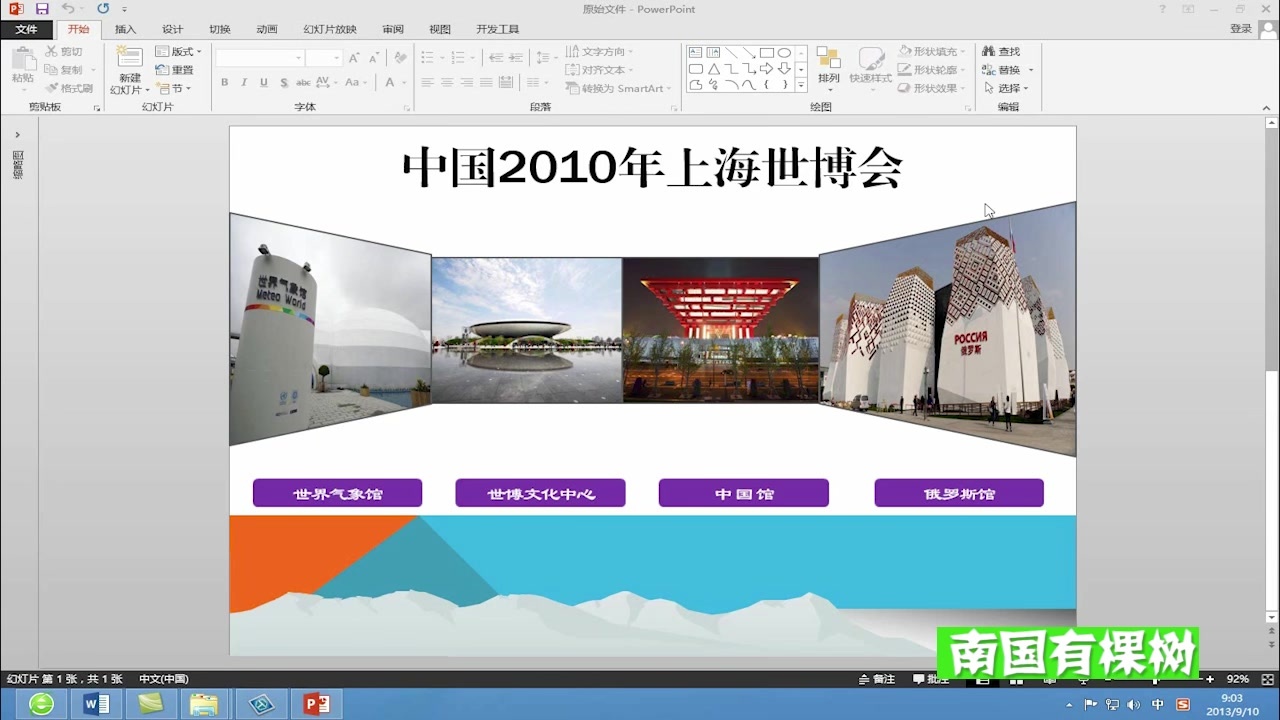Click the 重置 (Reset) slide button
Image resolution: width=1280 pixels, height=720 pixels.
pyautogui.click(x=174, y=70)
